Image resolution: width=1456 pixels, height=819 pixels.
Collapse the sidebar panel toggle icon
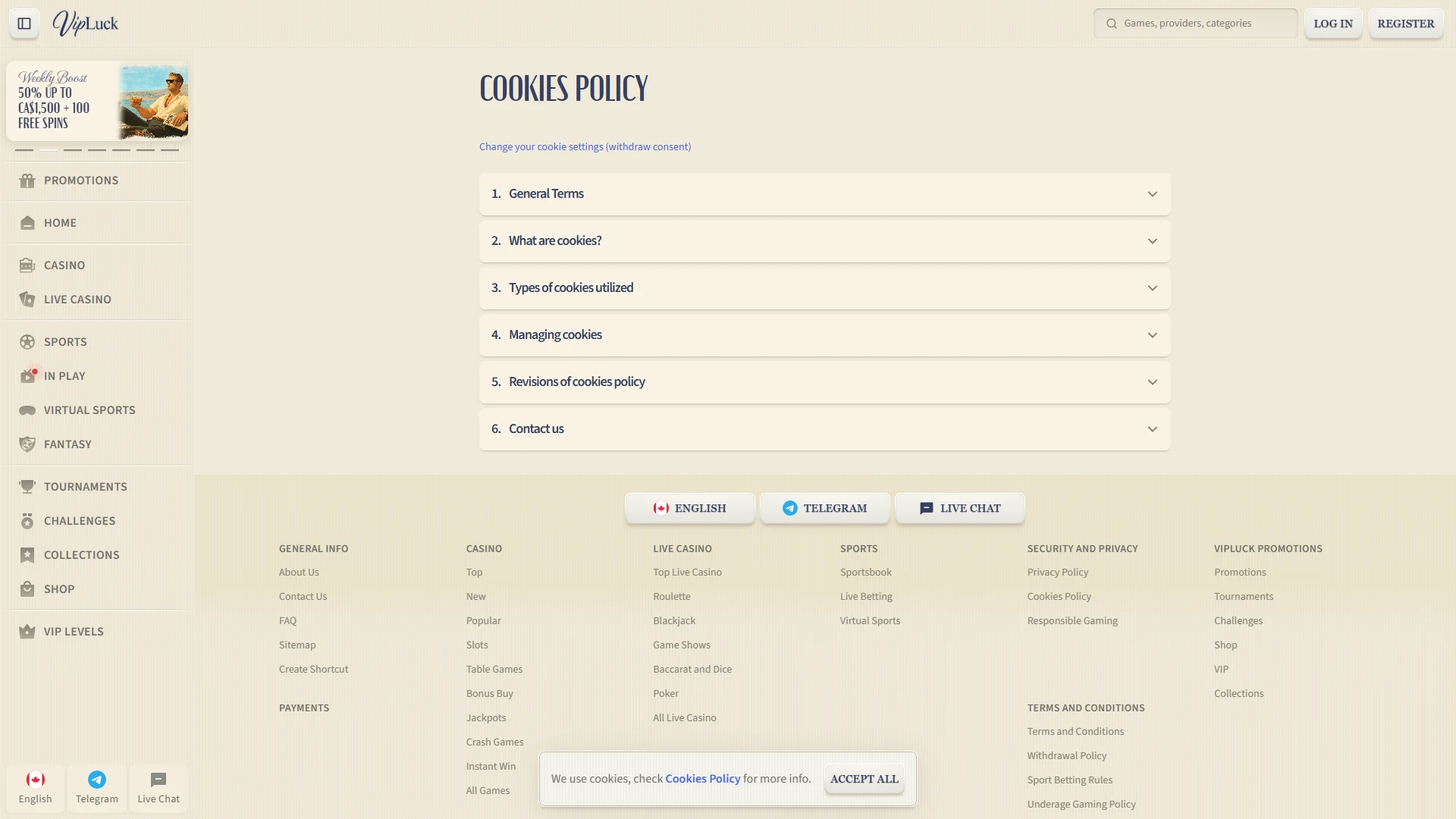click(24, 24)
